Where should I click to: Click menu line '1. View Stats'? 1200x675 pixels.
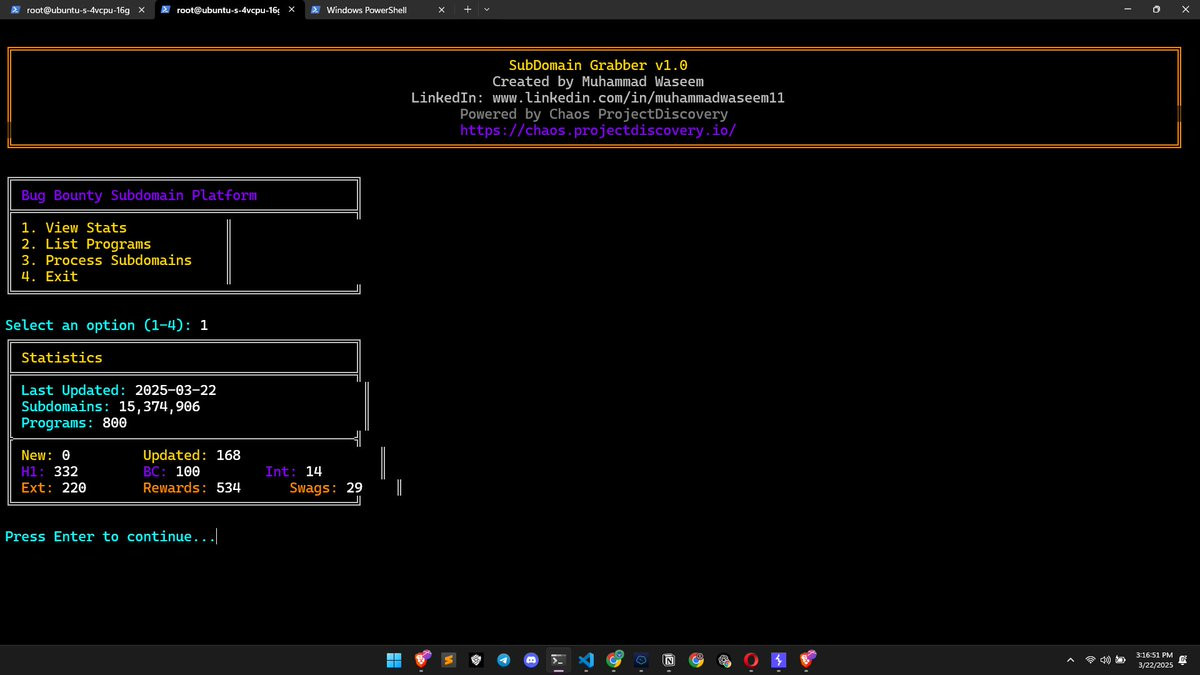[x=74, y=228]
